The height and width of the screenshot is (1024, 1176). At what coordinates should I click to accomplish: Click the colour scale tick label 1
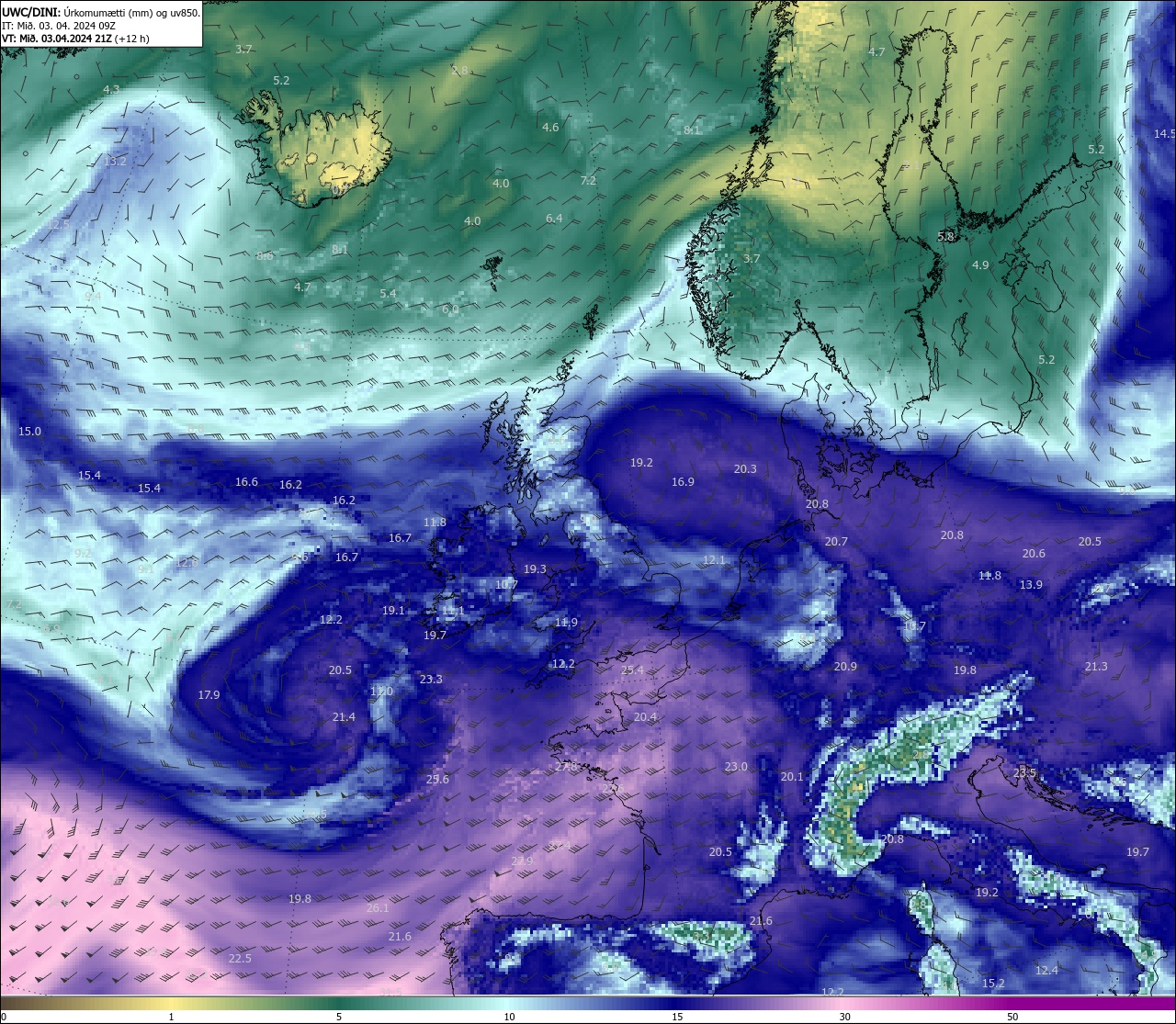(x=171, y=1017)
